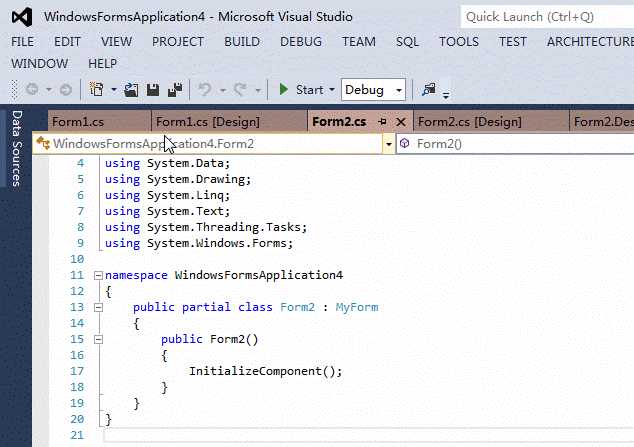This screenshot has height=447, width=634.
Task: Open the TOOLS menu
Action: pos(459,42)
